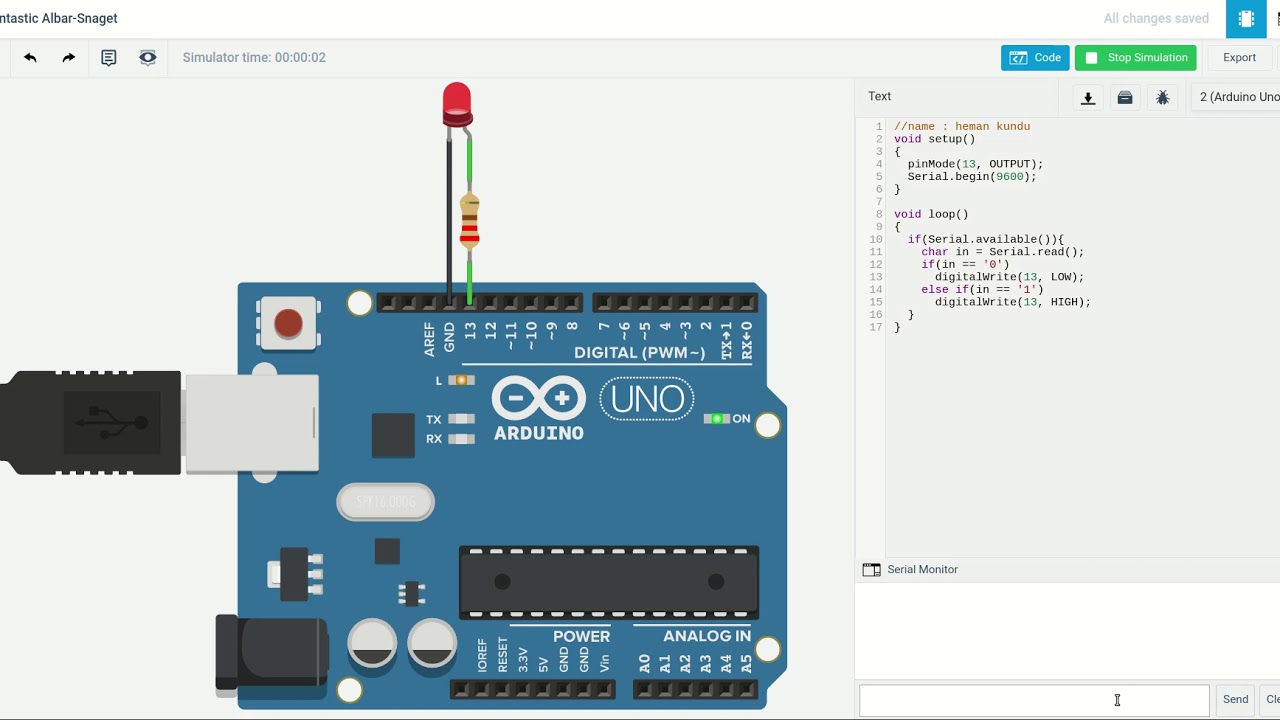Toggle notes visibility eye icon

coord(148,58)
